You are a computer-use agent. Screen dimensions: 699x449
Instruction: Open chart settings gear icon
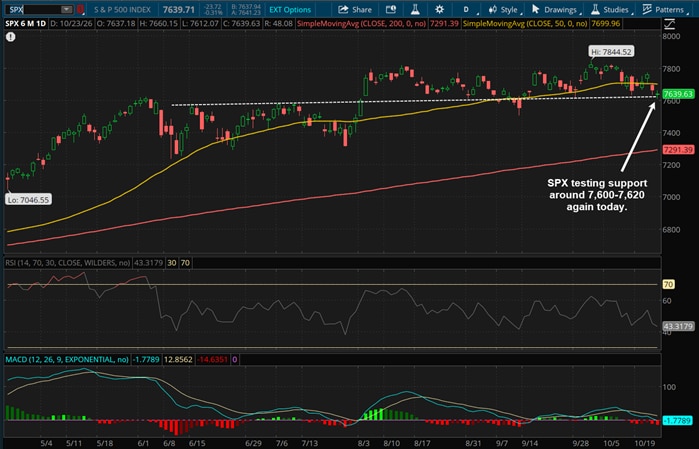point(439,9)
